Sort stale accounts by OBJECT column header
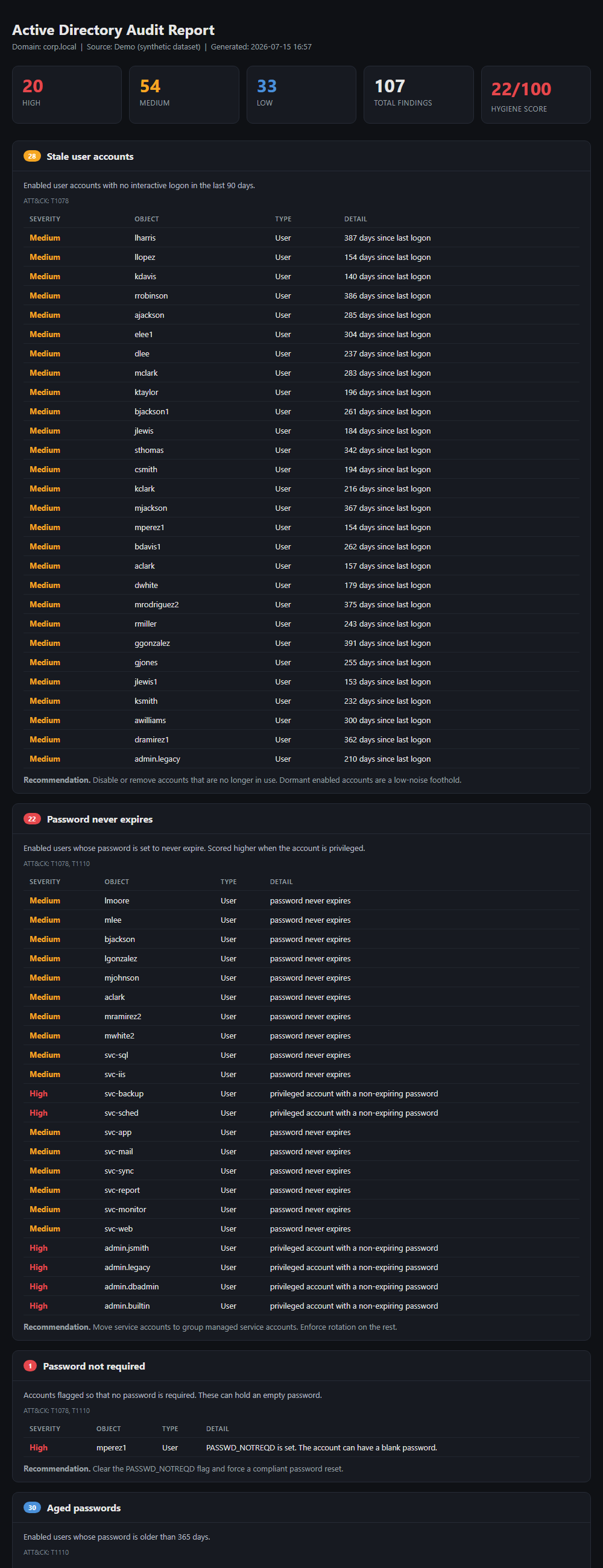 [x=147, y=219]
